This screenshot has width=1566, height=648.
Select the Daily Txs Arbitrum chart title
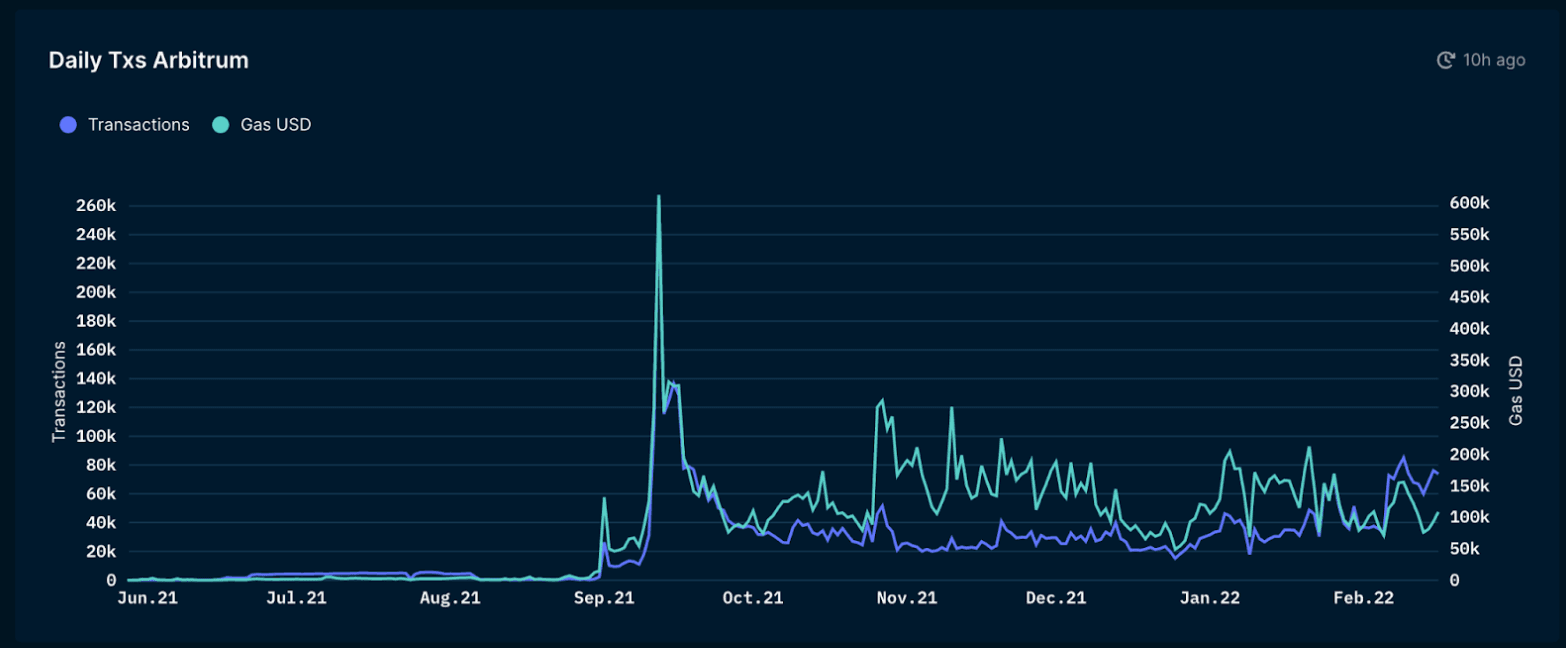[x=148, y=60]
